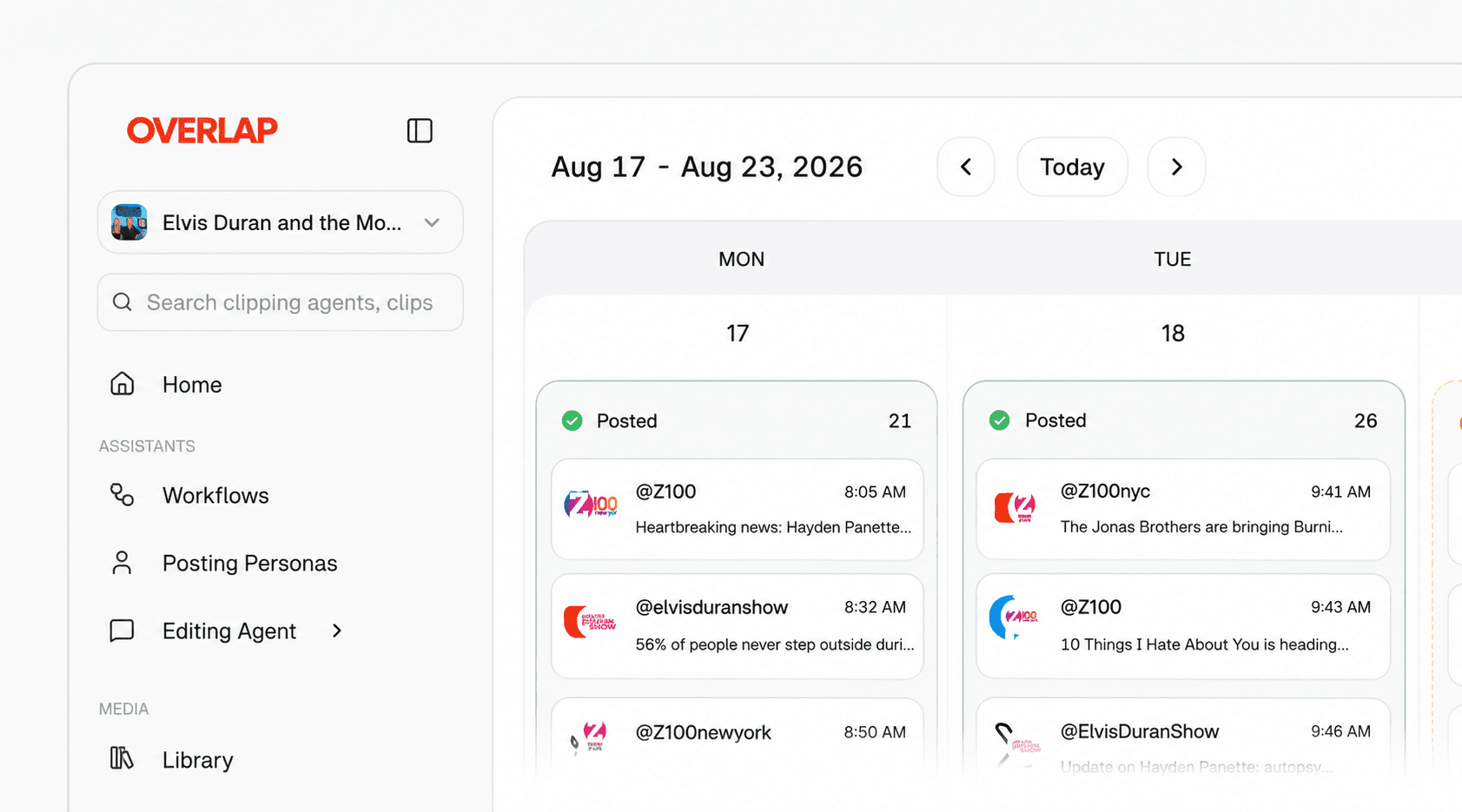Open the @Z100 8:05 AM post

(x=737, y=510)
